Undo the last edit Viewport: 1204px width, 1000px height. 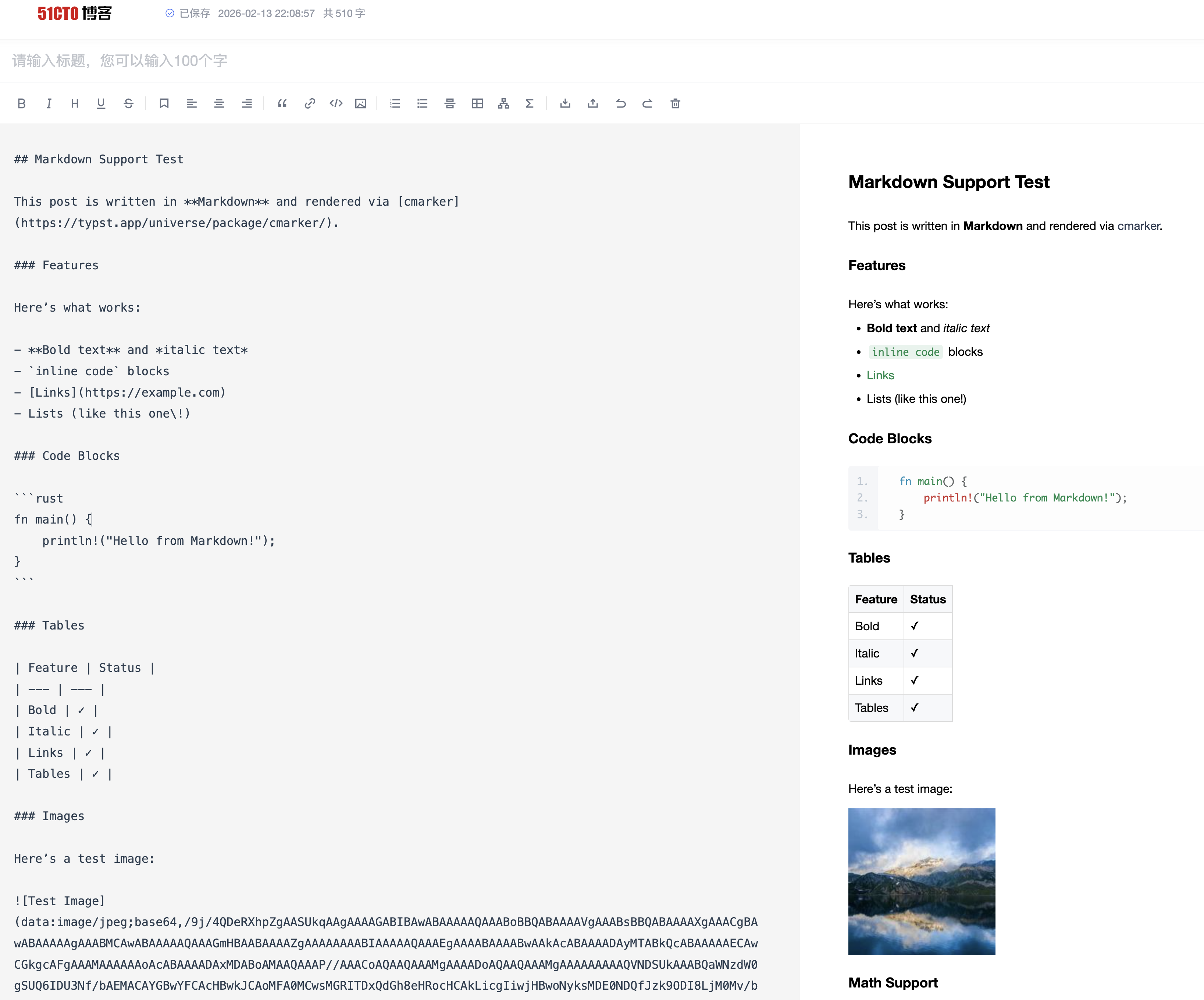point(620,103)
